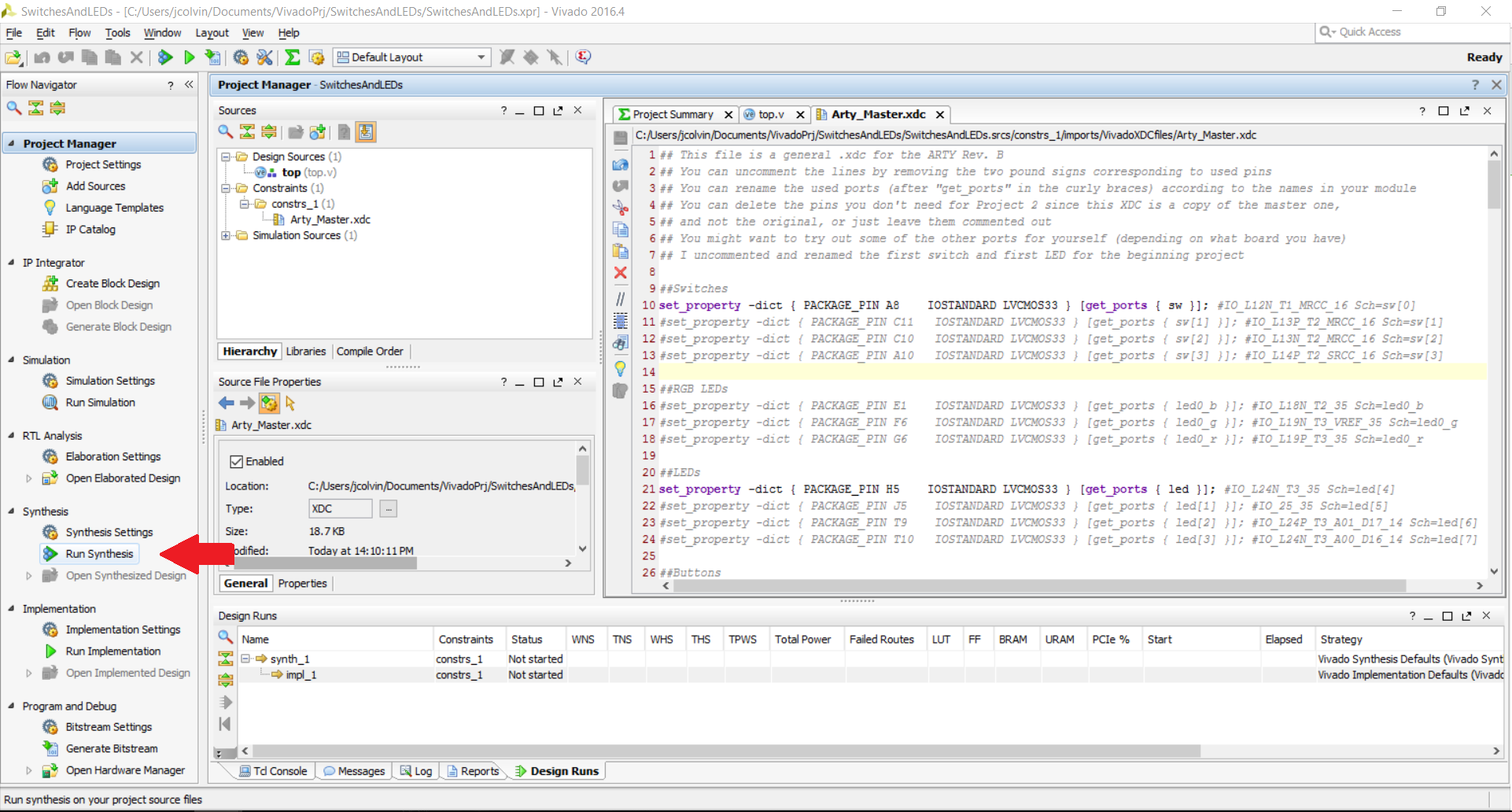Click the save file icon beside the editor

click(x=621, y=138)
